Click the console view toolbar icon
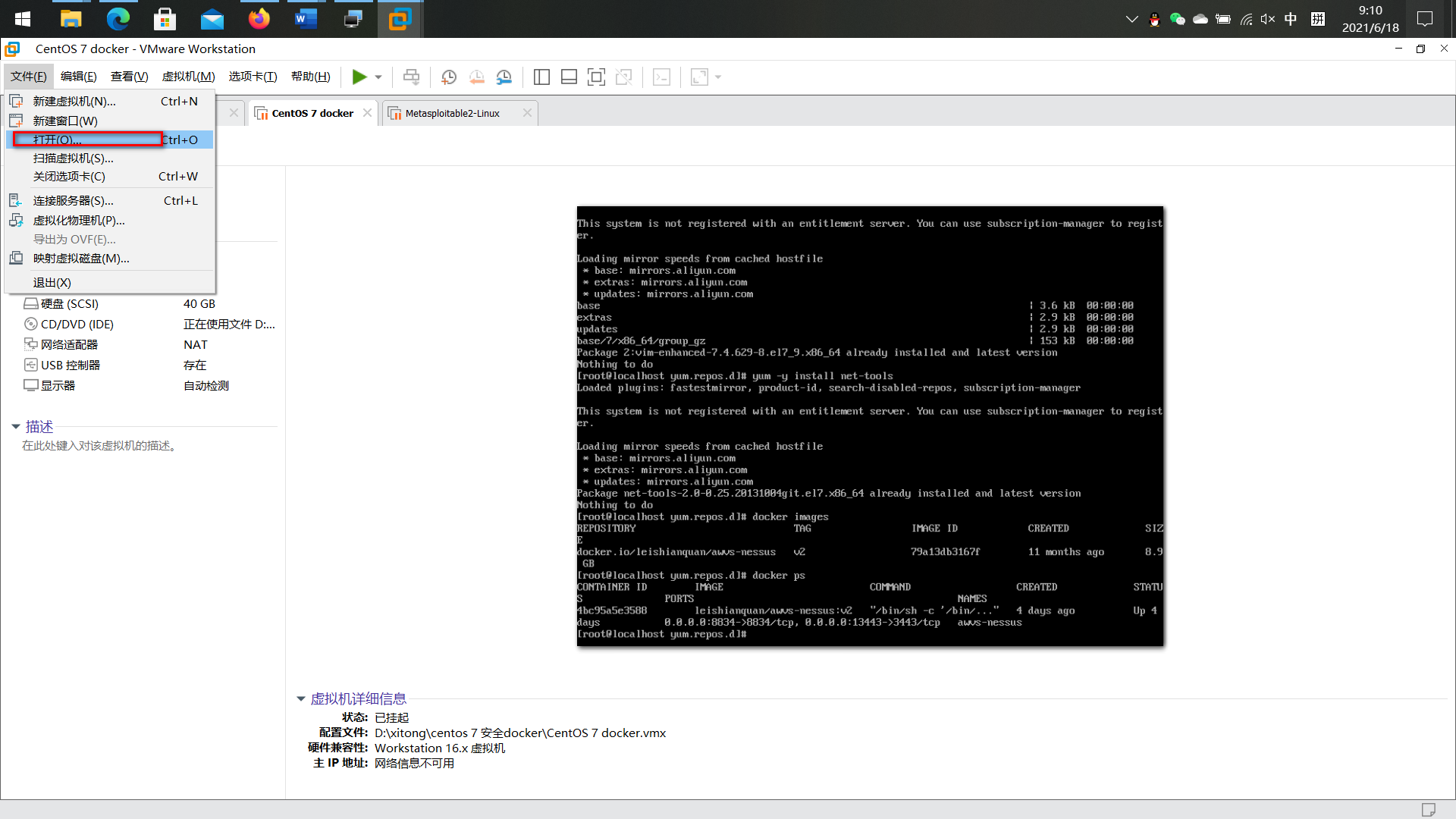1456x819 pixels. [661, 77]
